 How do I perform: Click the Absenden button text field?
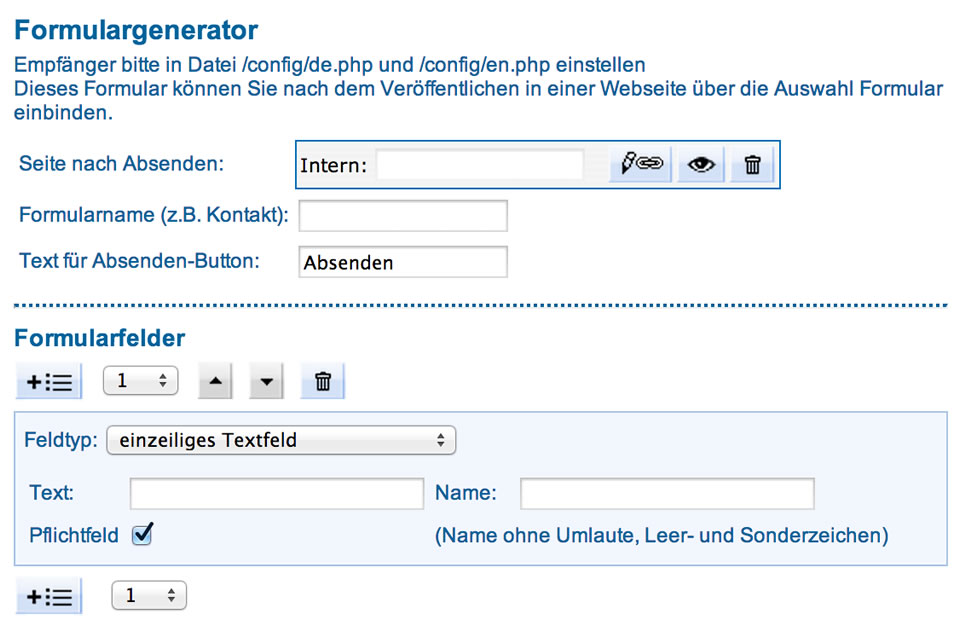(403, 262)
